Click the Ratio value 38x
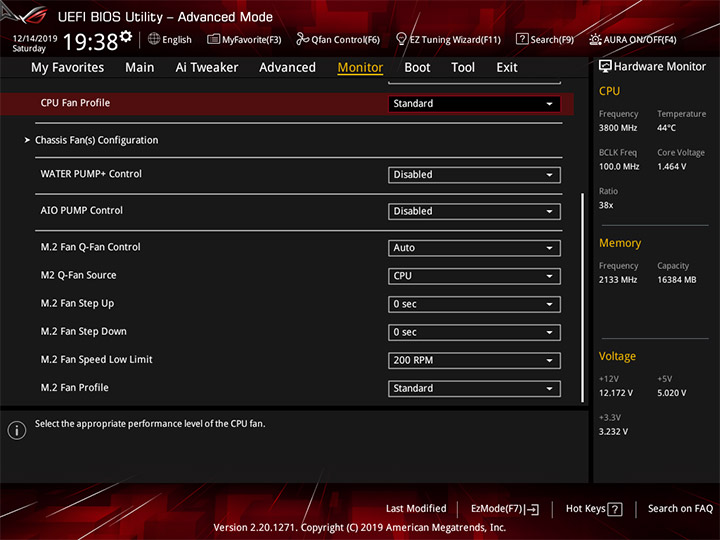 (x=606, y=205)
